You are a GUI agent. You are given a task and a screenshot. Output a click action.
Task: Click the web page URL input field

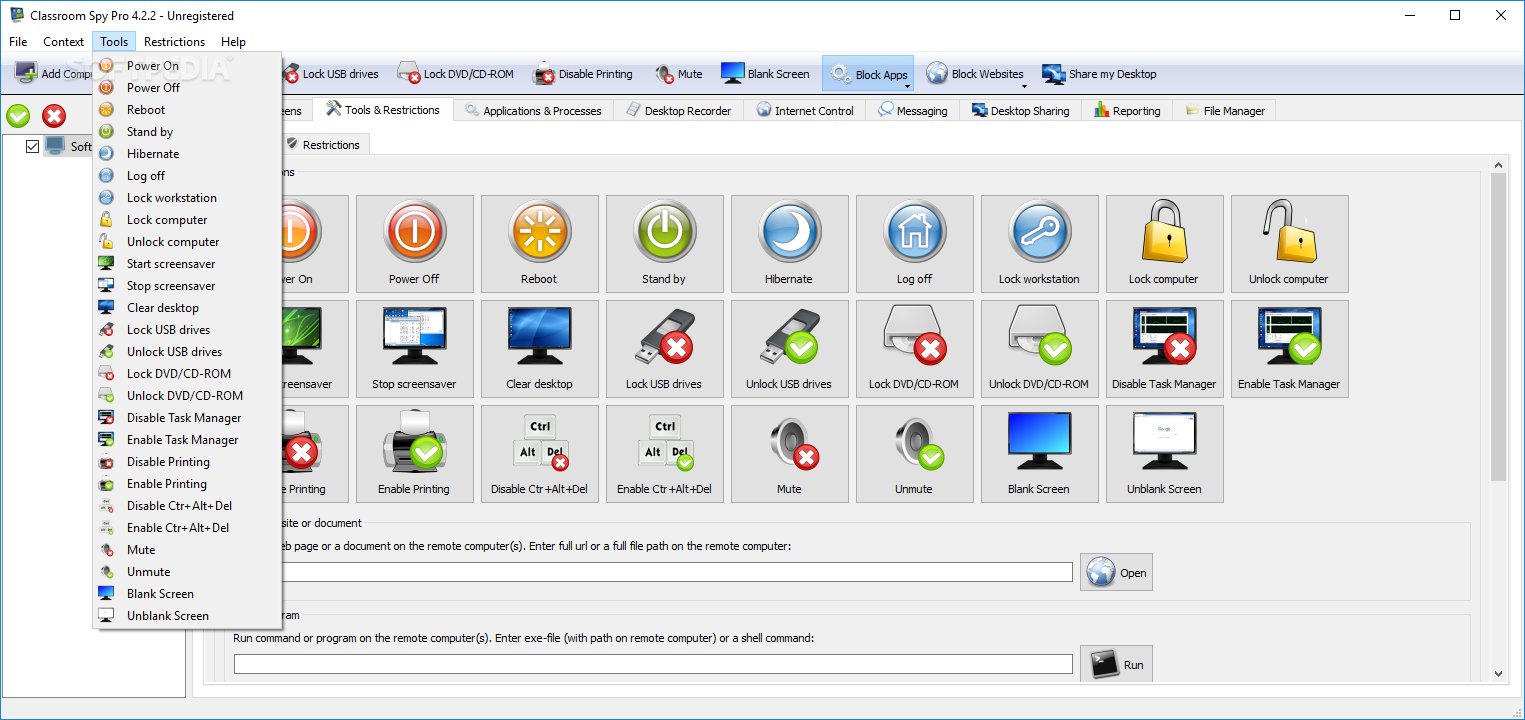[x=653, y=572]
